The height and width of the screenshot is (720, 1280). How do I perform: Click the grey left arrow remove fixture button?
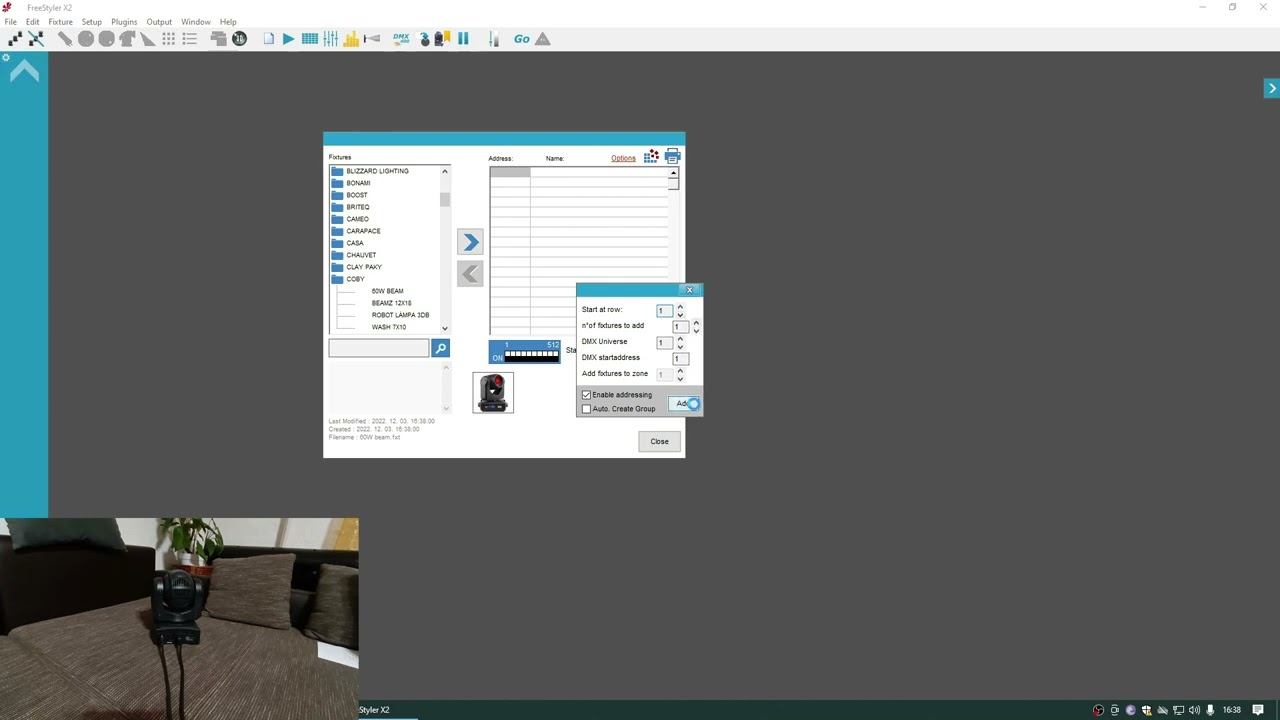(470, 273)
